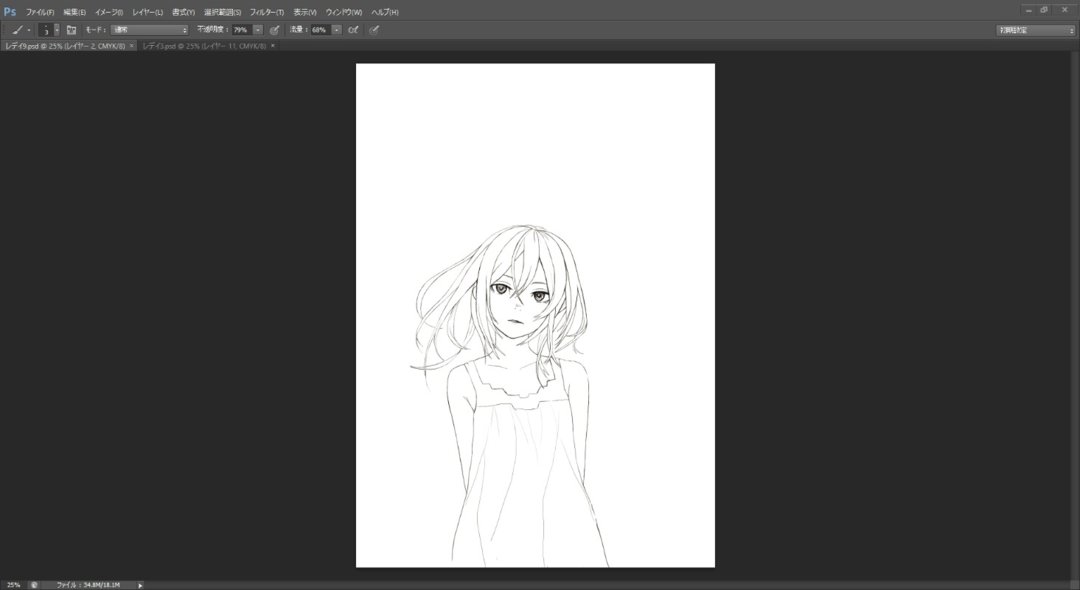Open the brush preset picker dropdown arrow
Viewport: 1080px width, 590px height.
tap(56, 30)
